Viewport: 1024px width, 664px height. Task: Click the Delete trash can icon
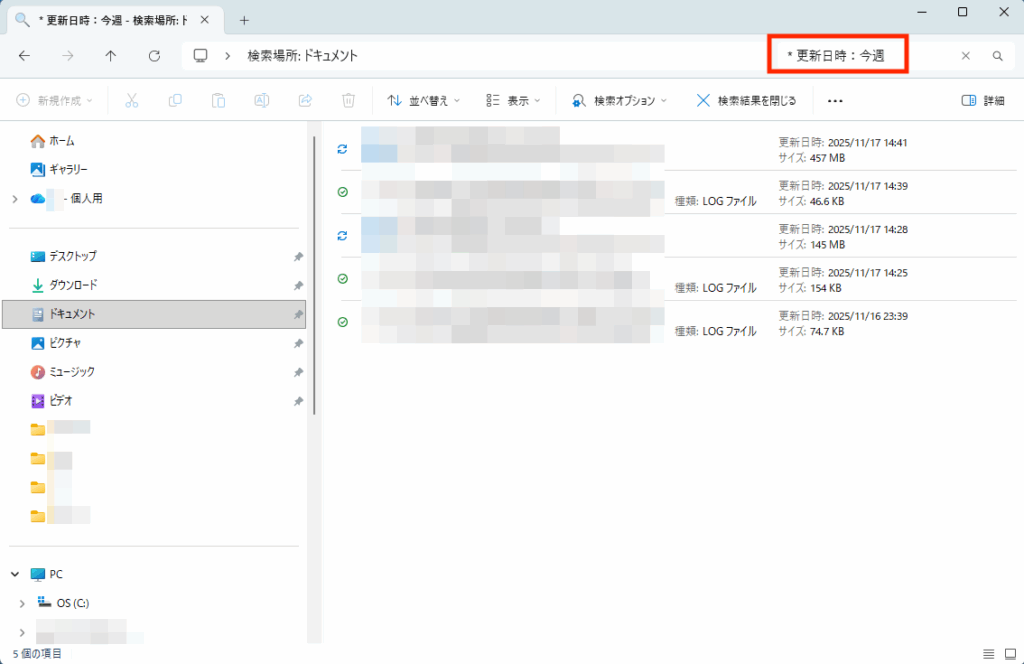pyautogui.click(x=348, y=100)
